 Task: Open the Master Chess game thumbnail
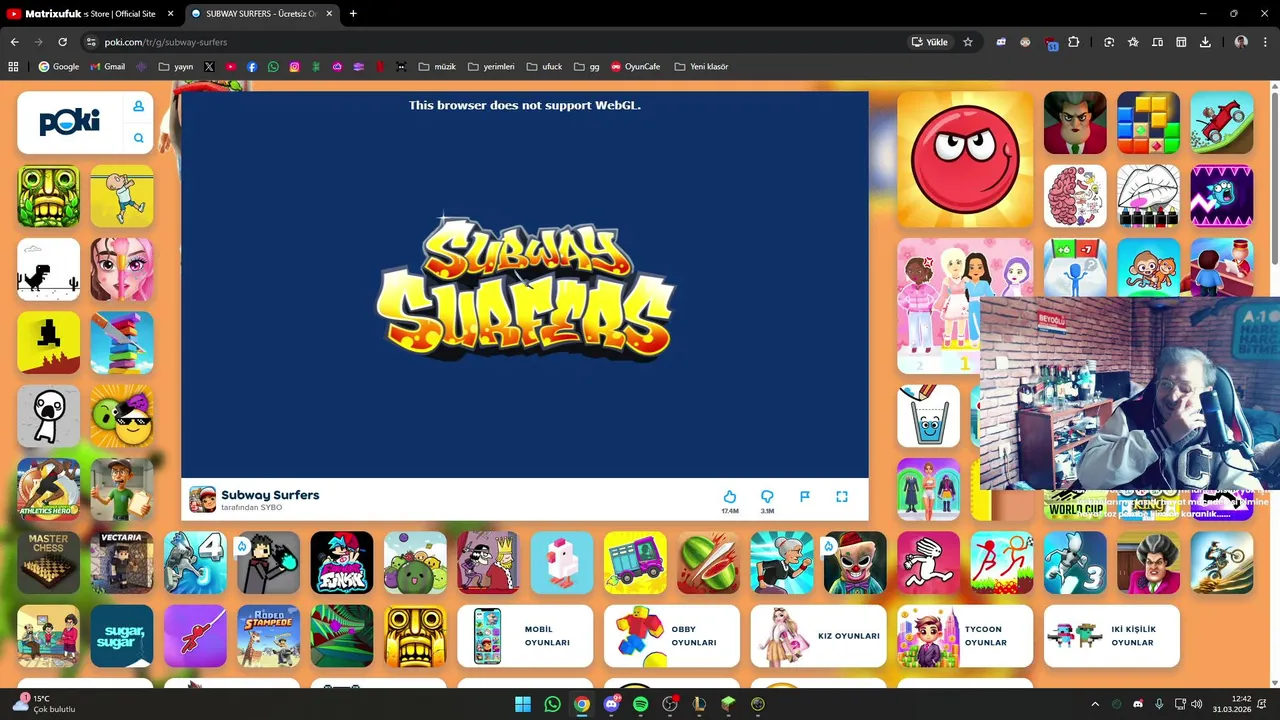(49, 562)
